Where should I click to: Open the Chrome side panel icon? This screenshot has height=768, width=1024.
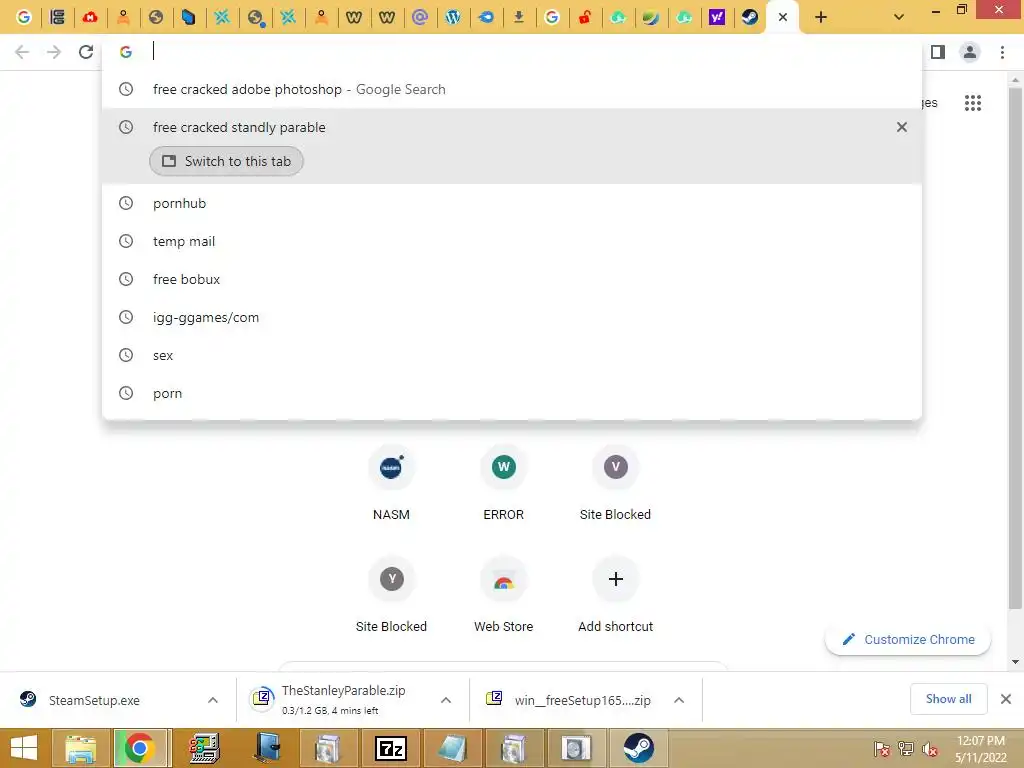click(938, 52)
